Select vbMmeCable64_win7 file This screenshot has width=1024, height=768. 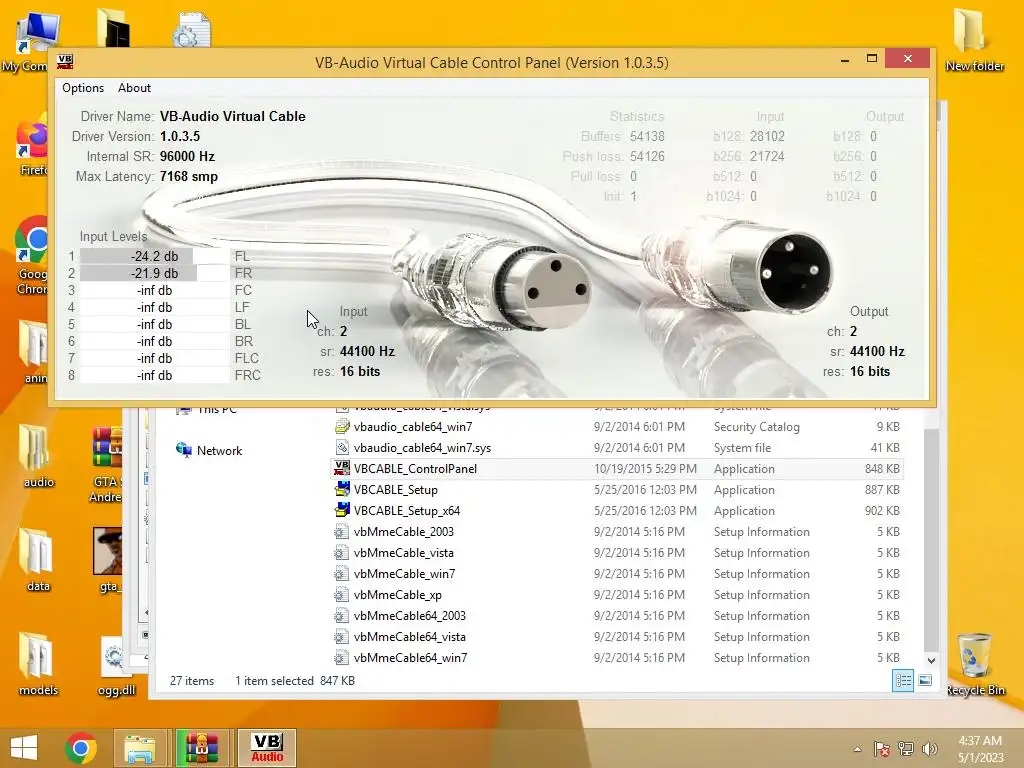(617, 658)
